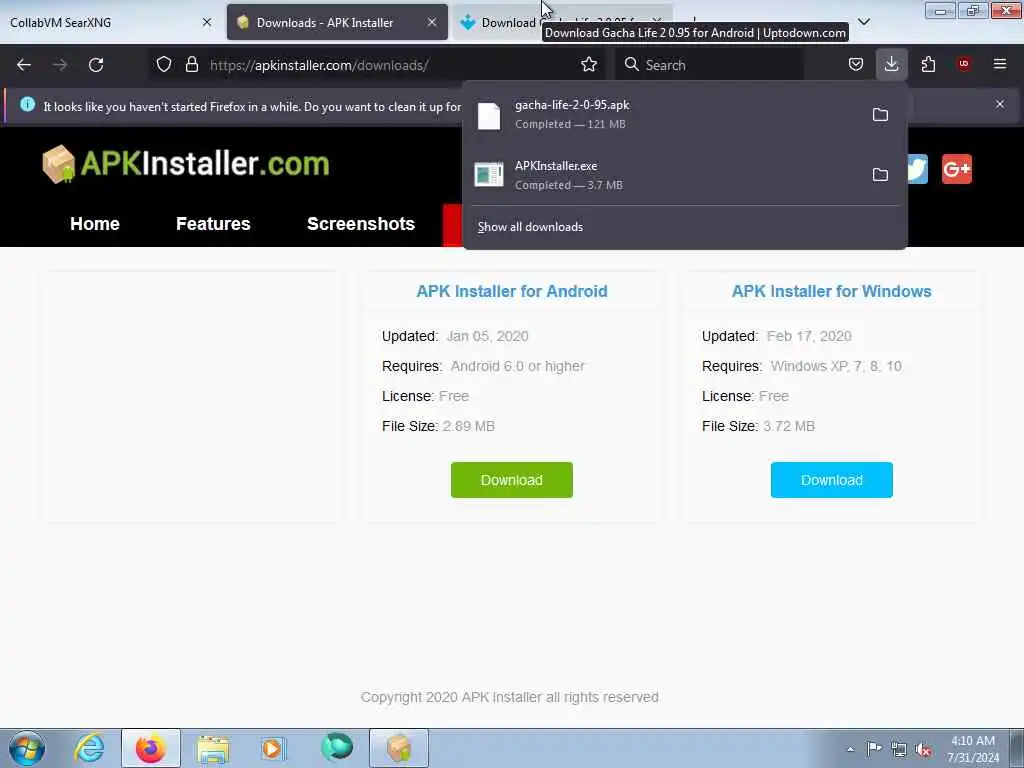Open the Windows Start orb
The width and height of the screenshot is (1024, 768).
27,748
